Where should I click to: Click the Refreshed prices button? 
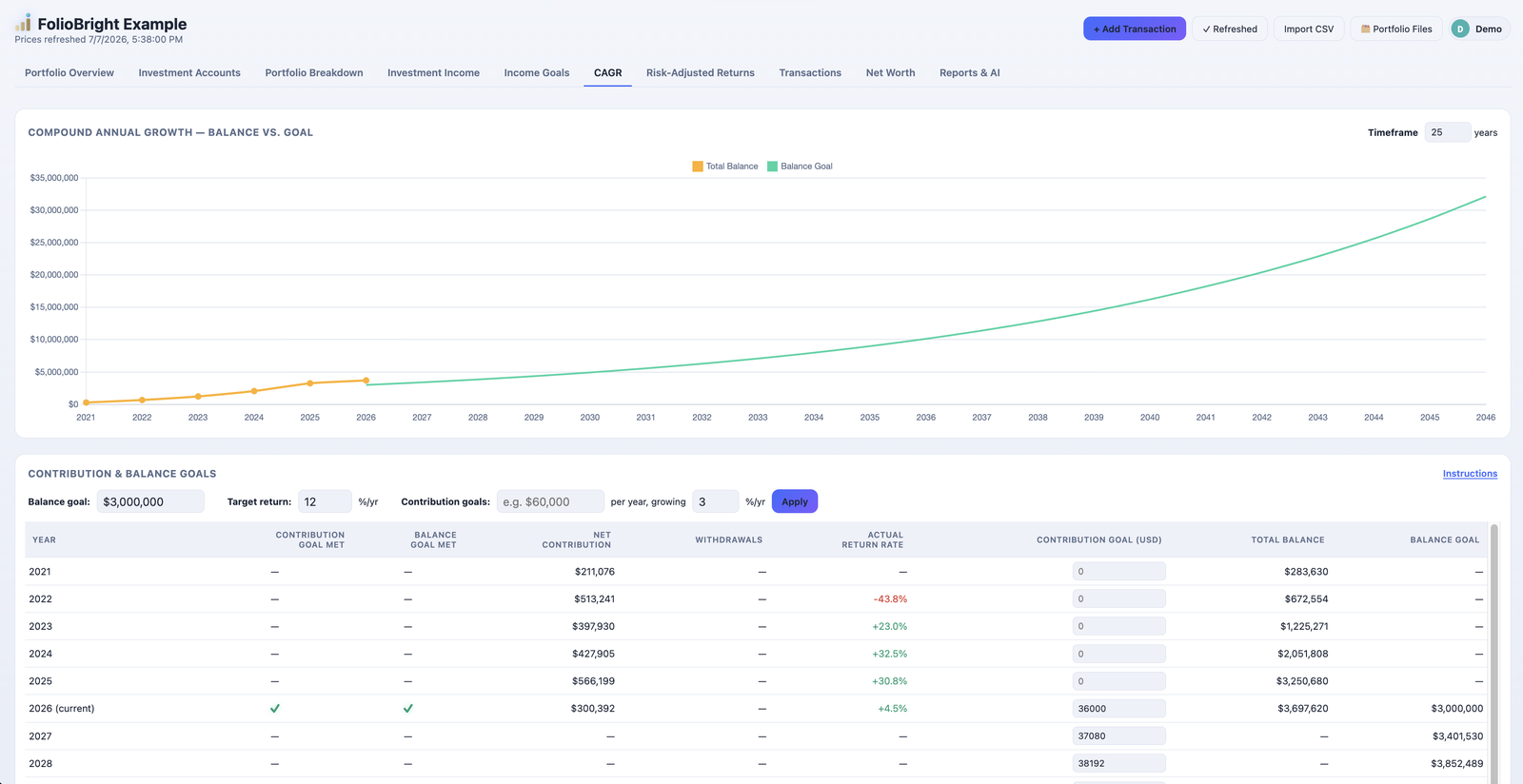pyautogui.click(x=1230, y=29)
